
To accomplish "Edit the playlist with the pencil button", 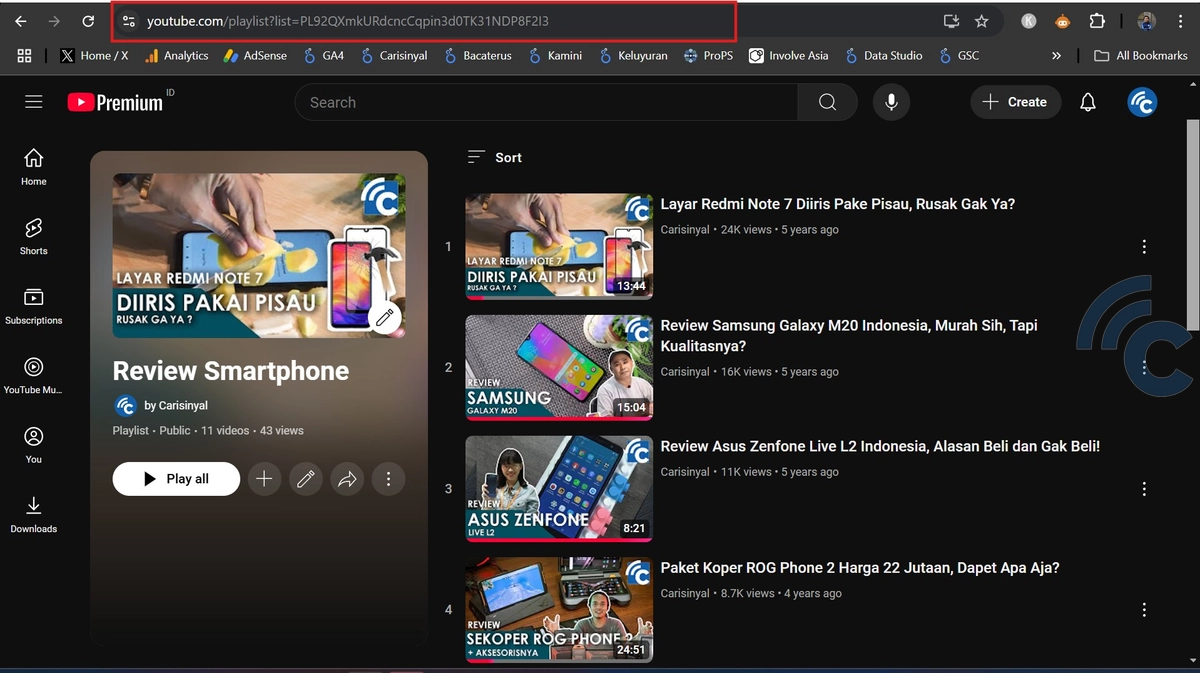I will (306, 479).
